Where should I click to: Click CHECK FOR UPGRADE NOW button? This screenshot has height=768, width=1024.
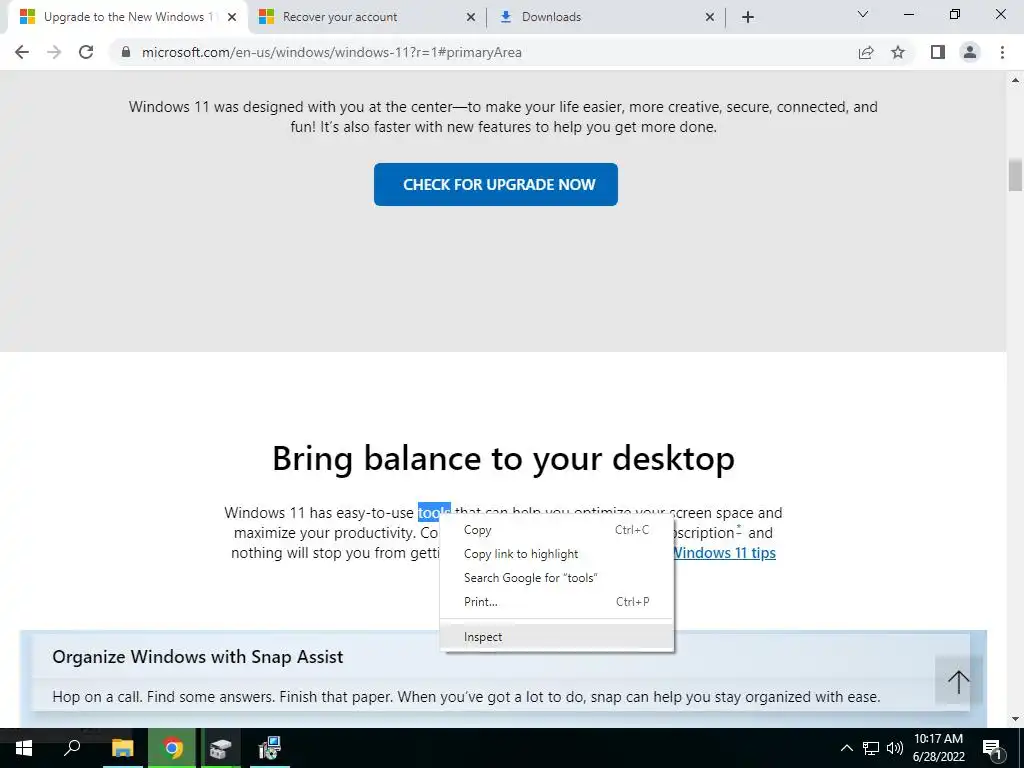(496, 184)
